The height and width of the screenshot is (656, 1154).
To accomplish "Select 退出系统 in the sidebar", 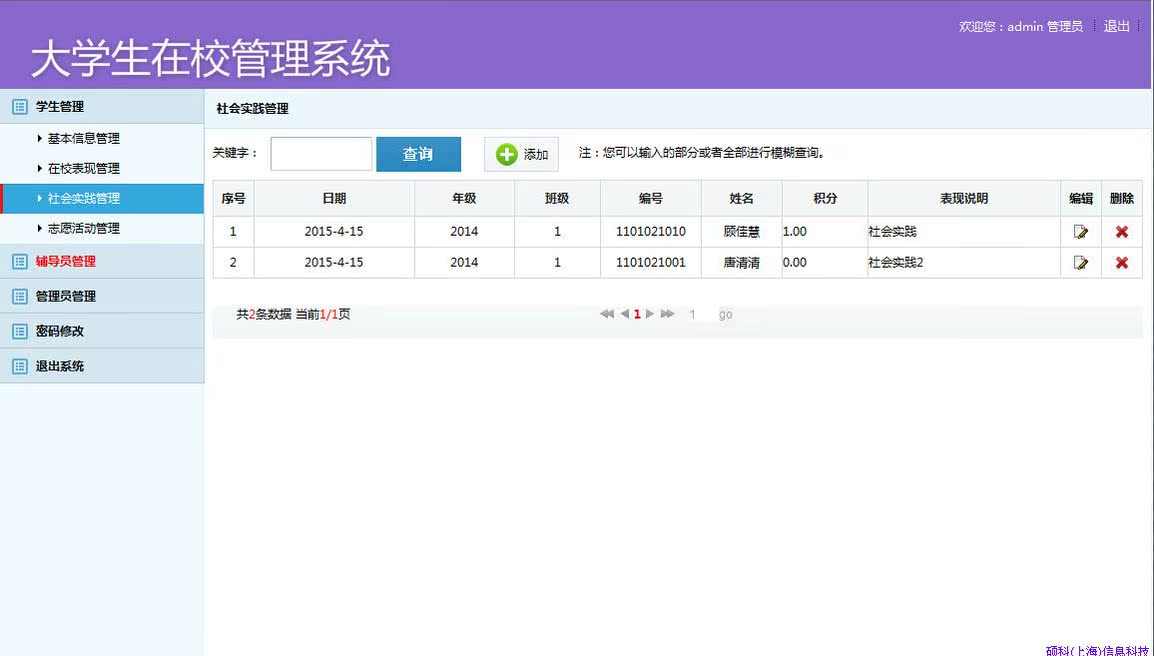I will (x=102, y=366).
